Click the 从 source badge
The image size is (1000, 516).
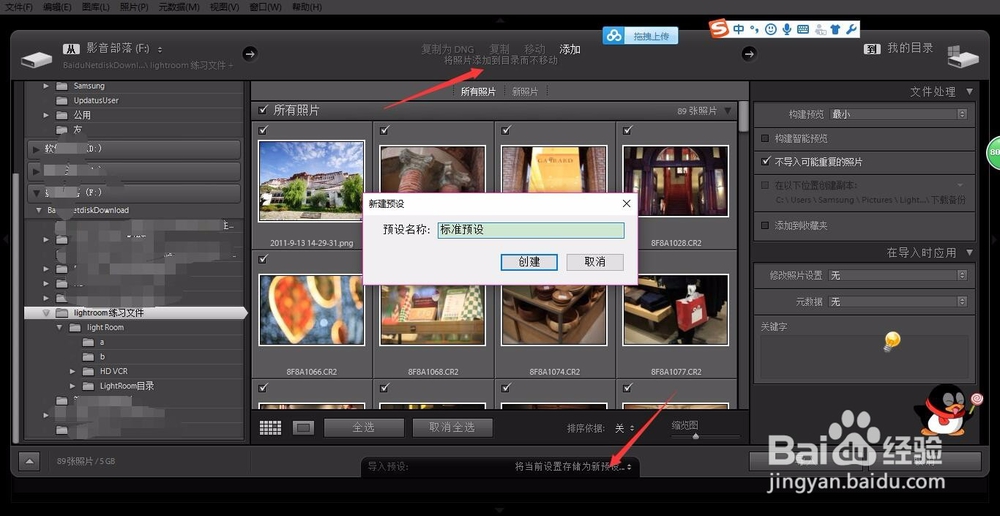tap(71, 48)
